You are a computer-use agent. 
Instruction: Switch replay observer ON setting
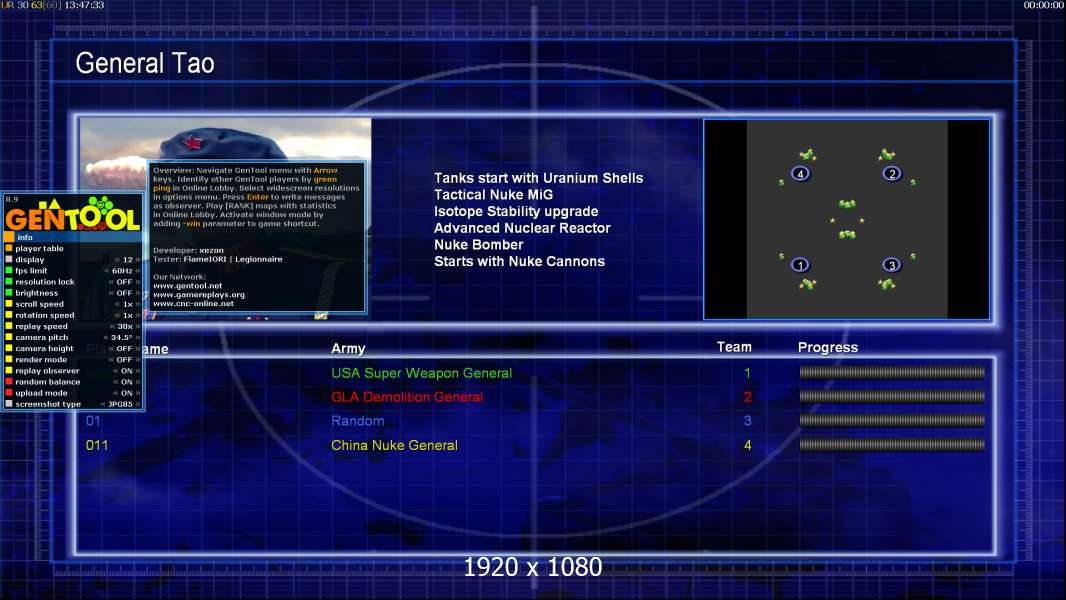(x=126, y=370)
